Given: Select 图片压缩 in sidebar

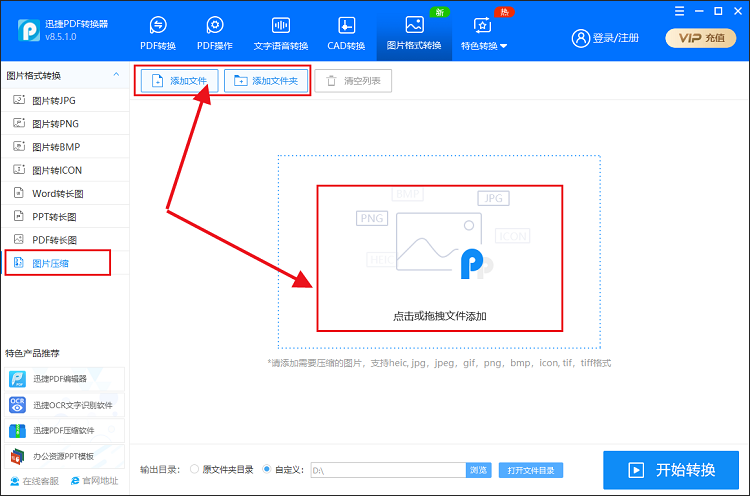Looking at the screenshot, I should (66, 263).
